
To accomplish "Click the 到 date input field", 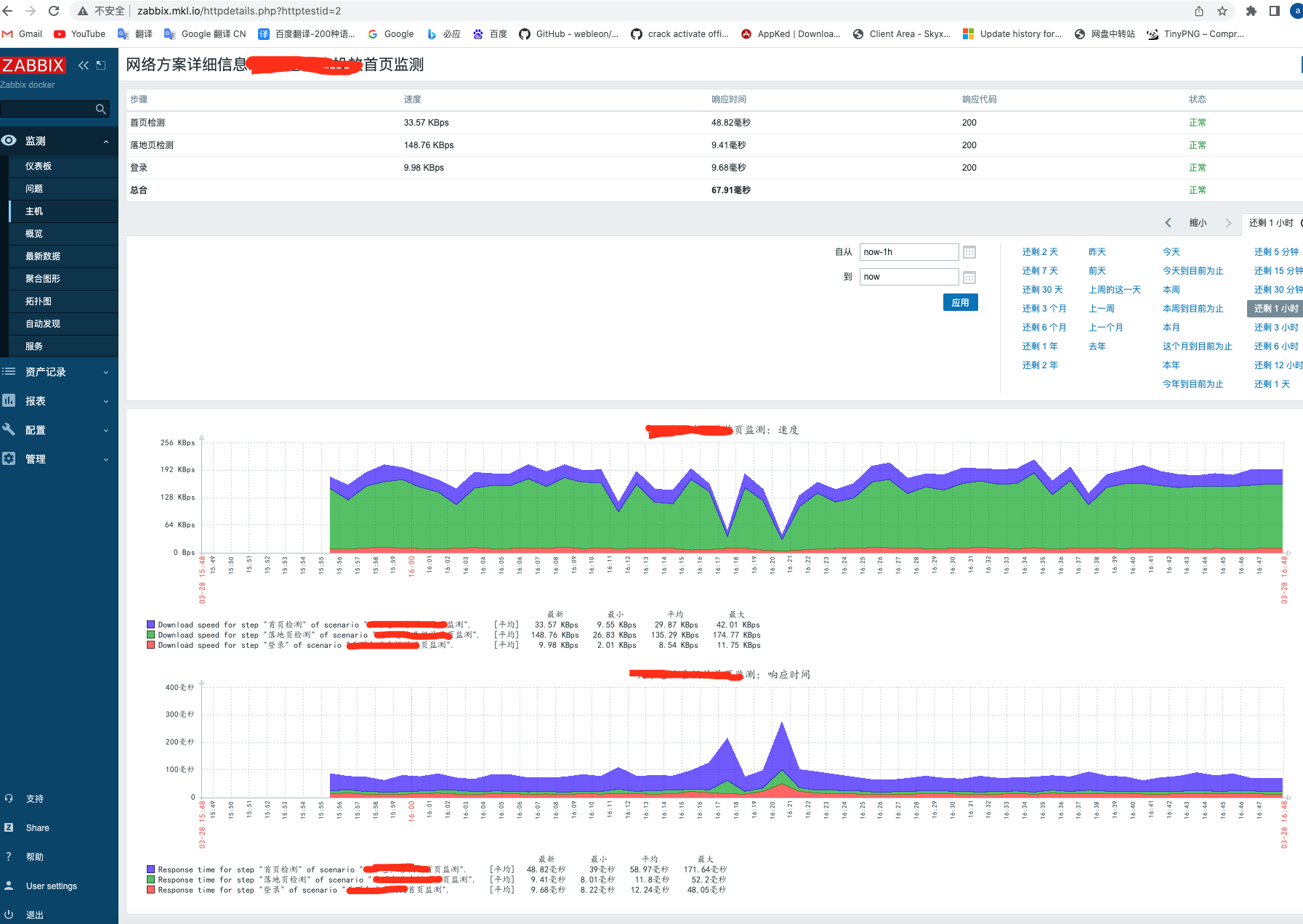I will point(909,277).
